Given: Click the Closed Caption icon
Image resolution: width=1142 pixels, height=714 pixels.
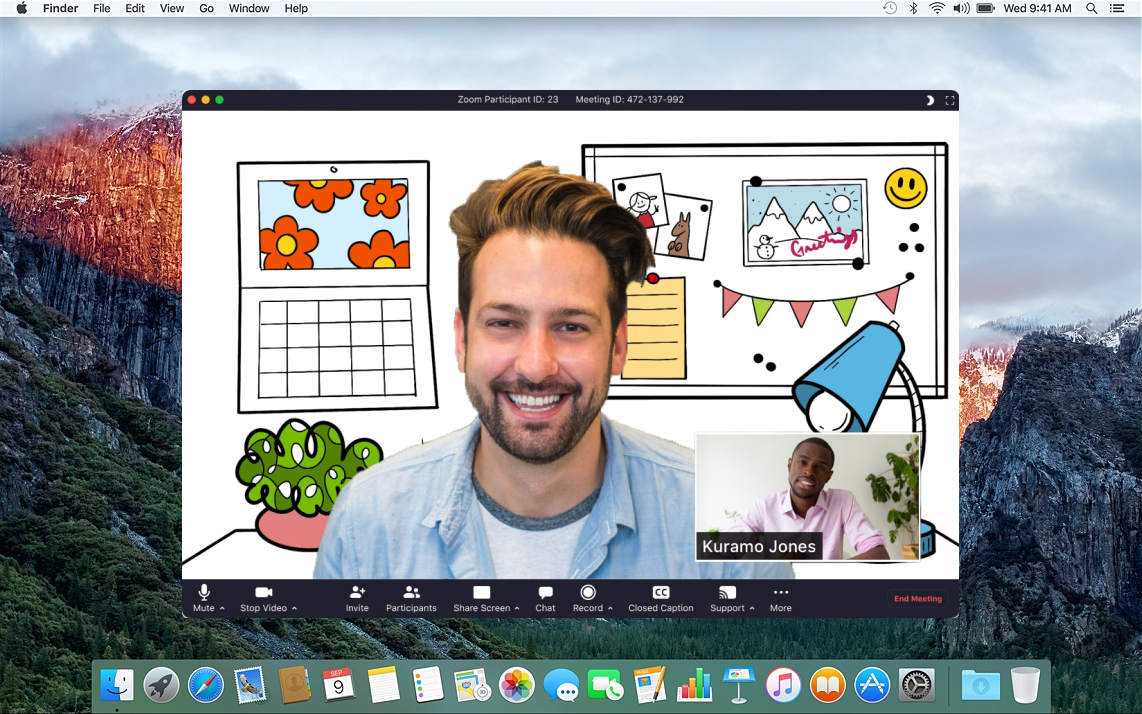Looking at the screenshot, I should click(x=660, y=593).
